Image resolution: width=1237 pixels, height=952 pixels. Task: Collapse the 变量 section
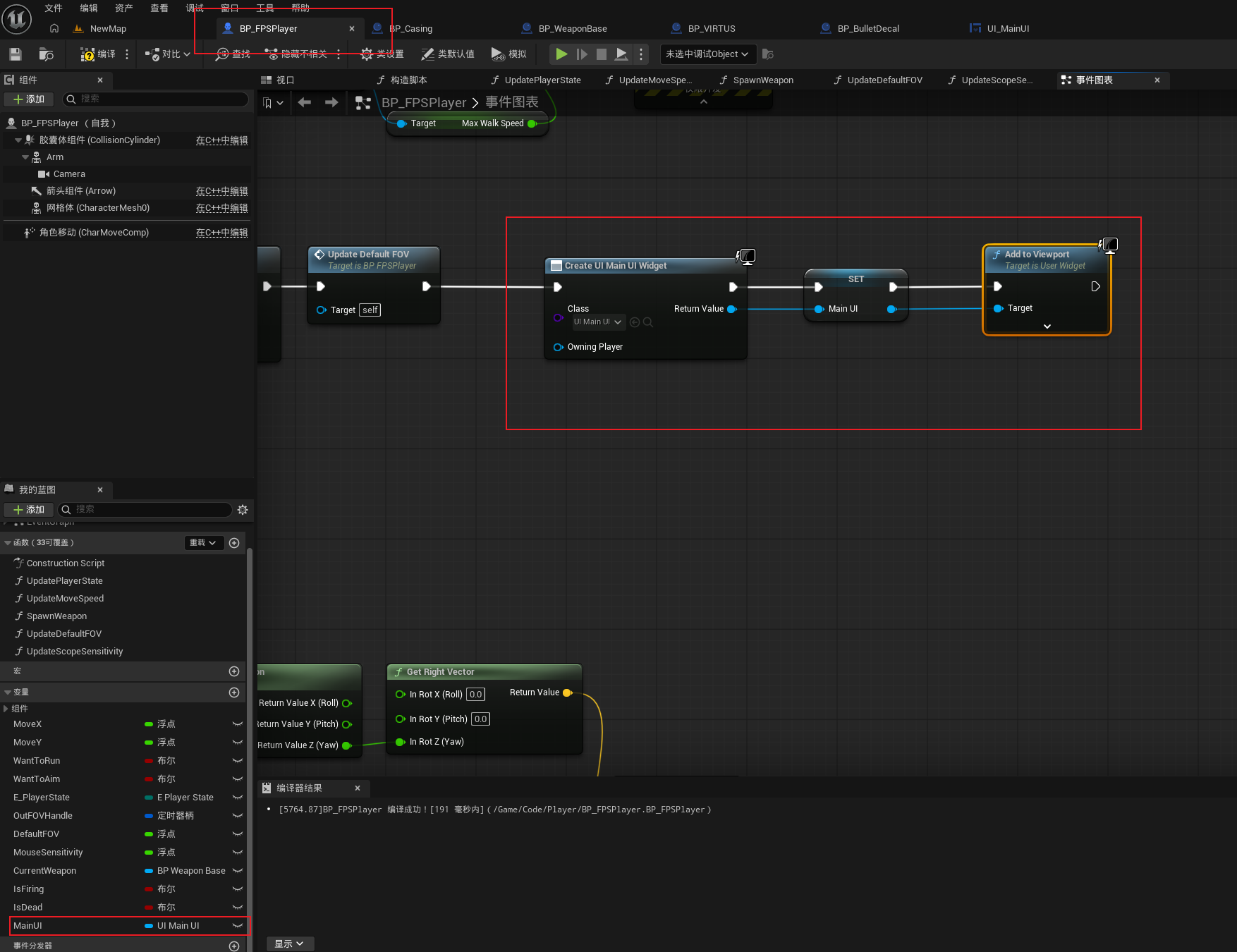point(8,692)
